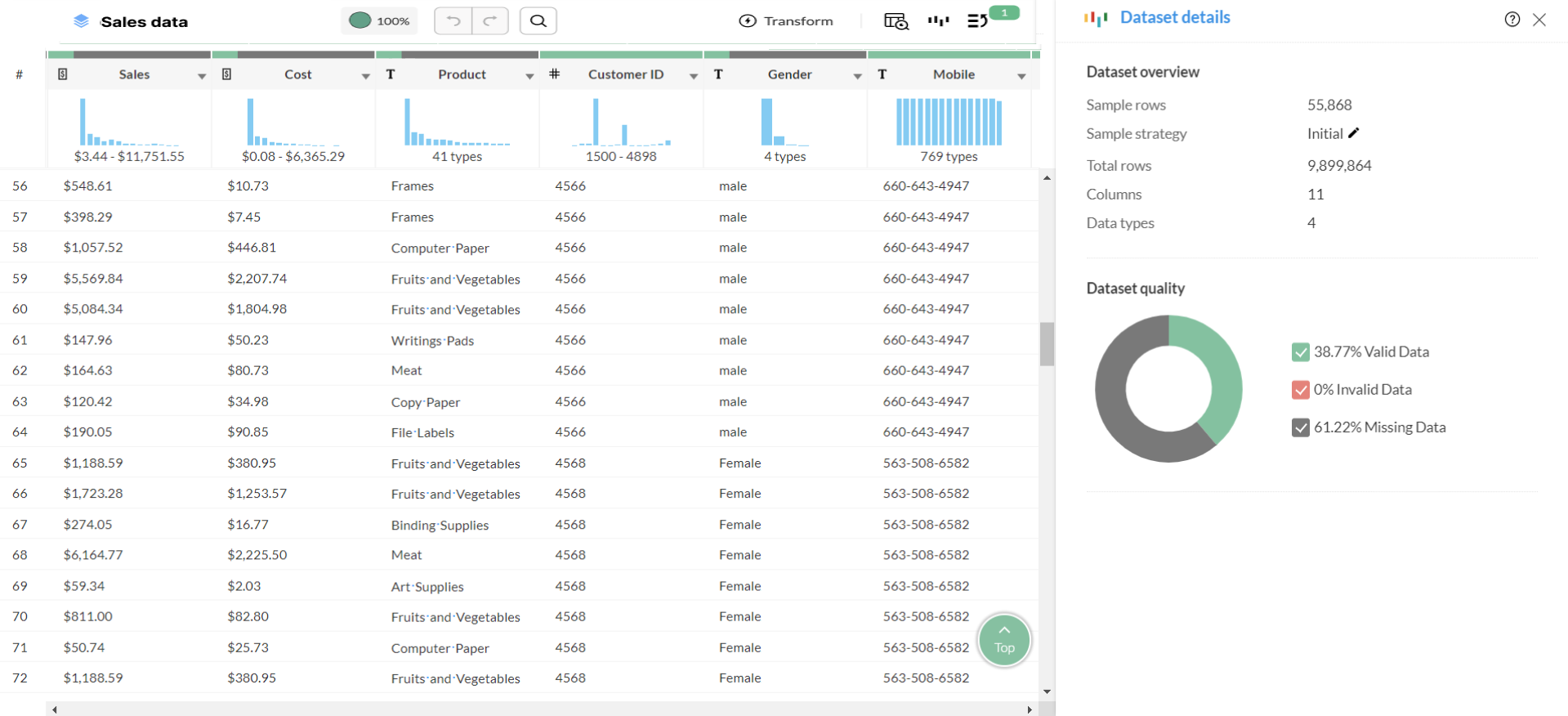1568x716 pixels.
Task: Click the green Top button
Action: [1004, 640]
